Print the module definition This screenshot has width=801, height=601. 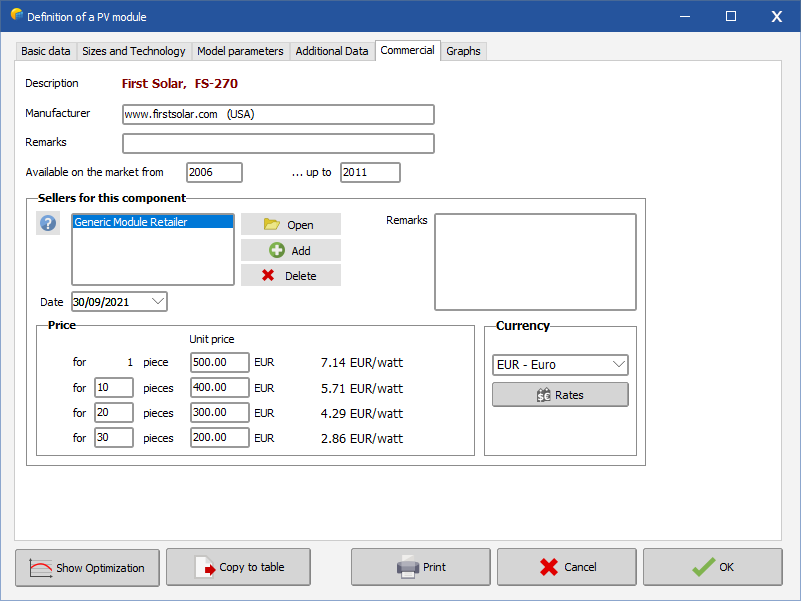point(420,567)
